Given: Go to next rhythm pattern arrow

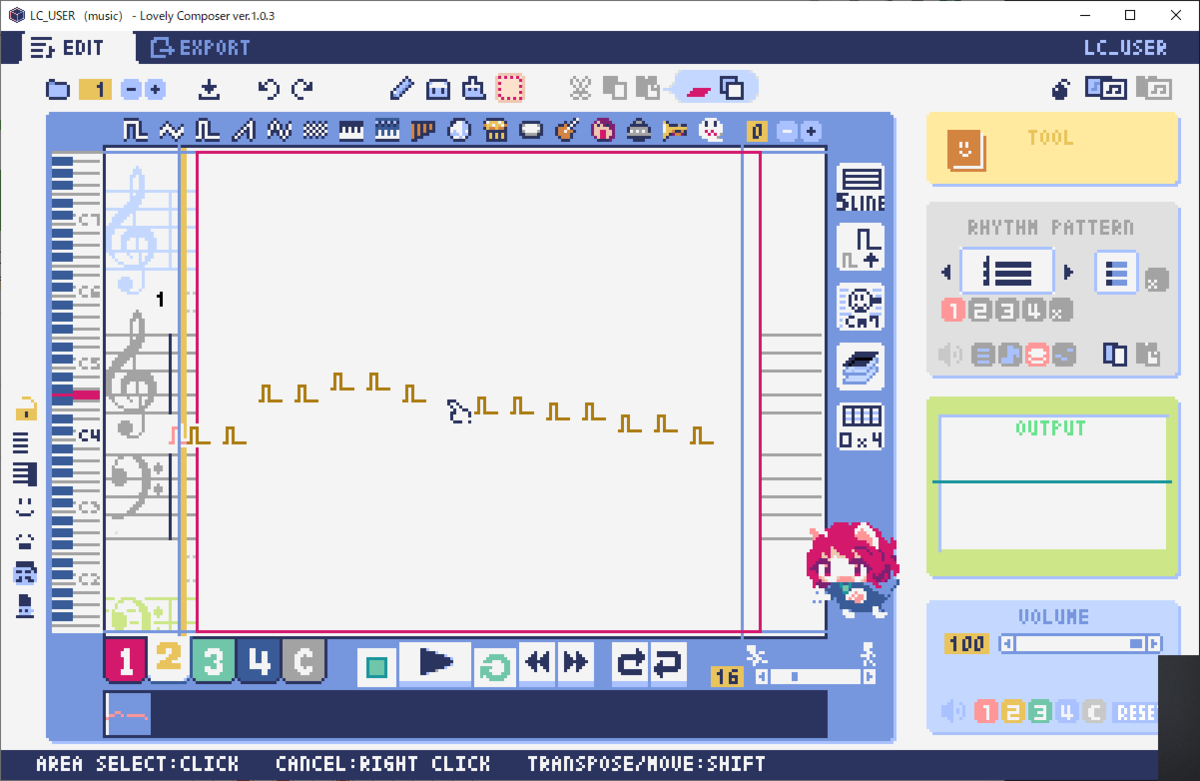Looking at the screenshot, I should [1069, 272].
